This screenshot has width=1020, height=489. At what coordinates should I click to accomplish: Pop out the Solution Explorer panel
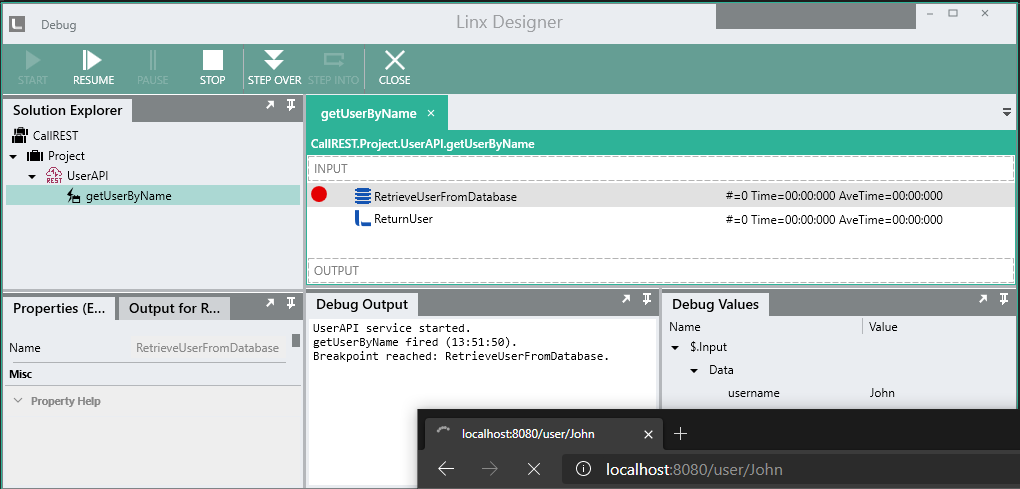pyautogui.click(x=271, y=105)
